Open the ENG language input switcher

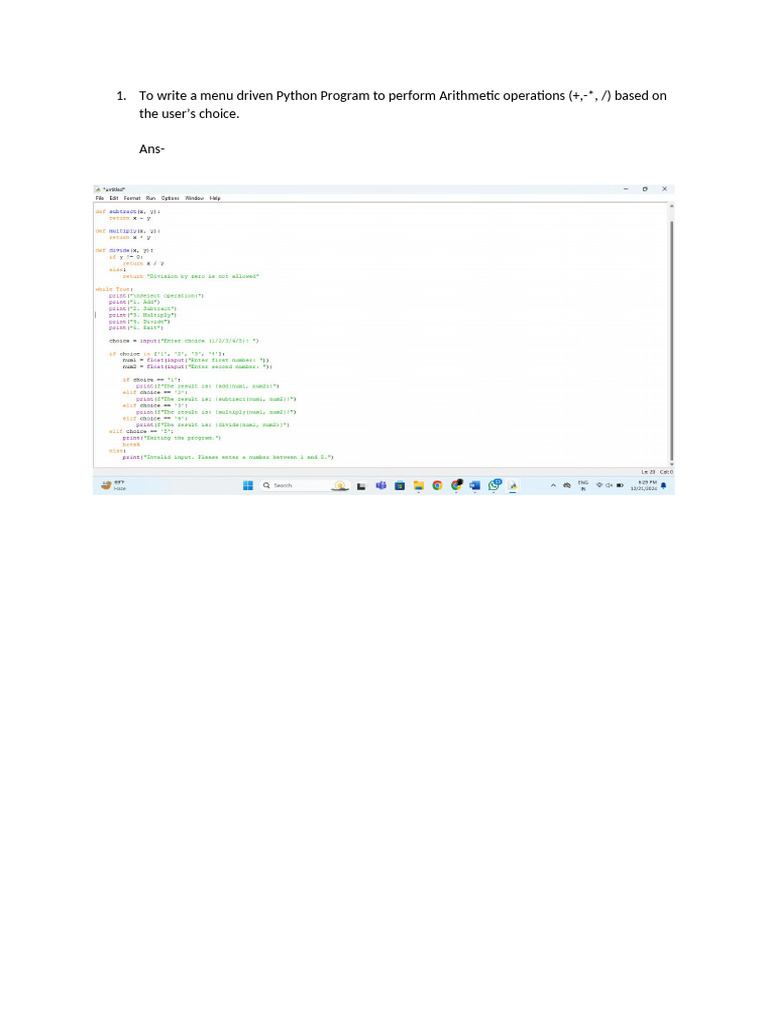(x=583, y=485)
